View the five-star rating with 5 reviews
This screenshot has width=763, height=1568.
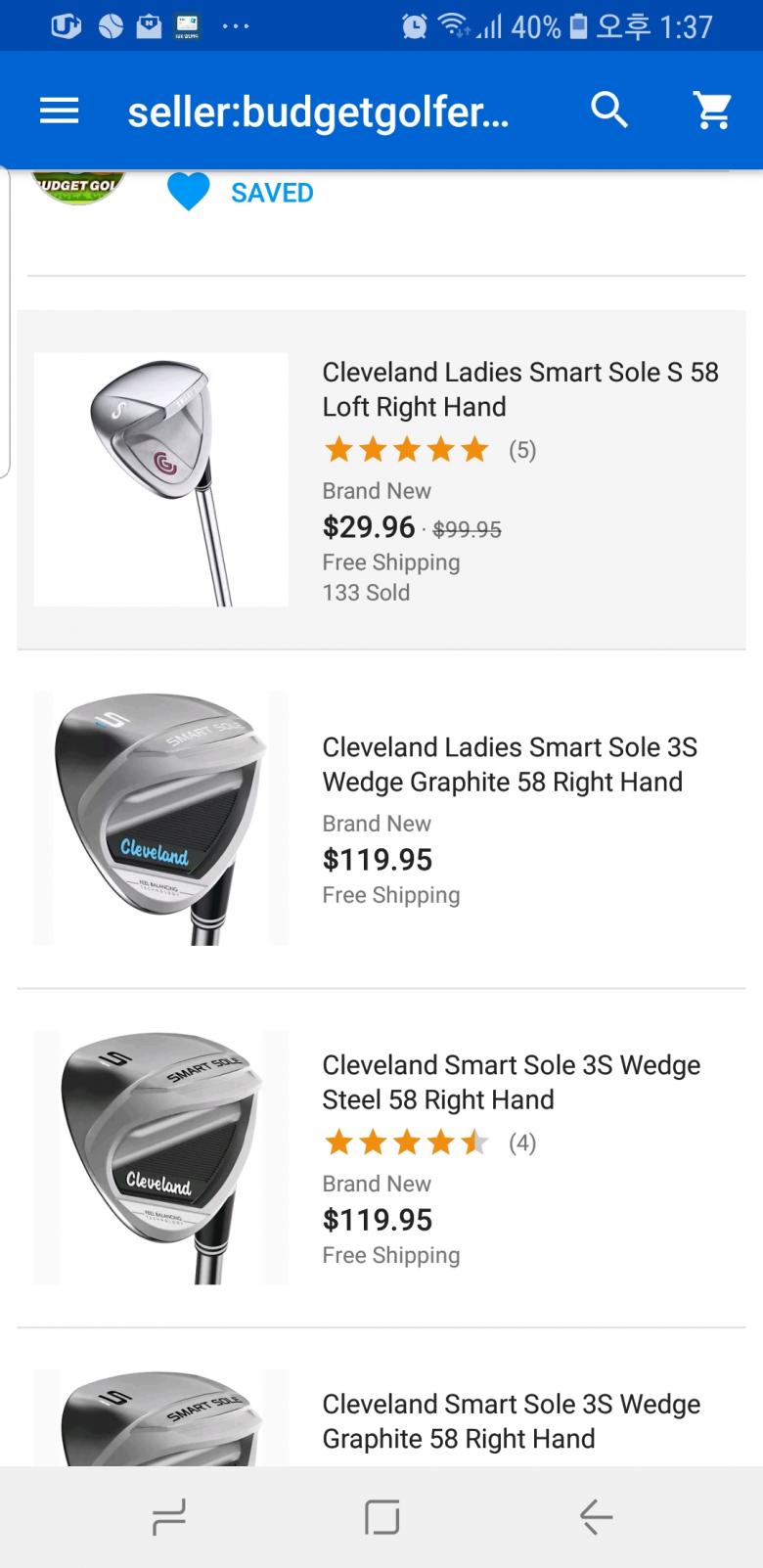pyautogui.click(x=428, y=450)
